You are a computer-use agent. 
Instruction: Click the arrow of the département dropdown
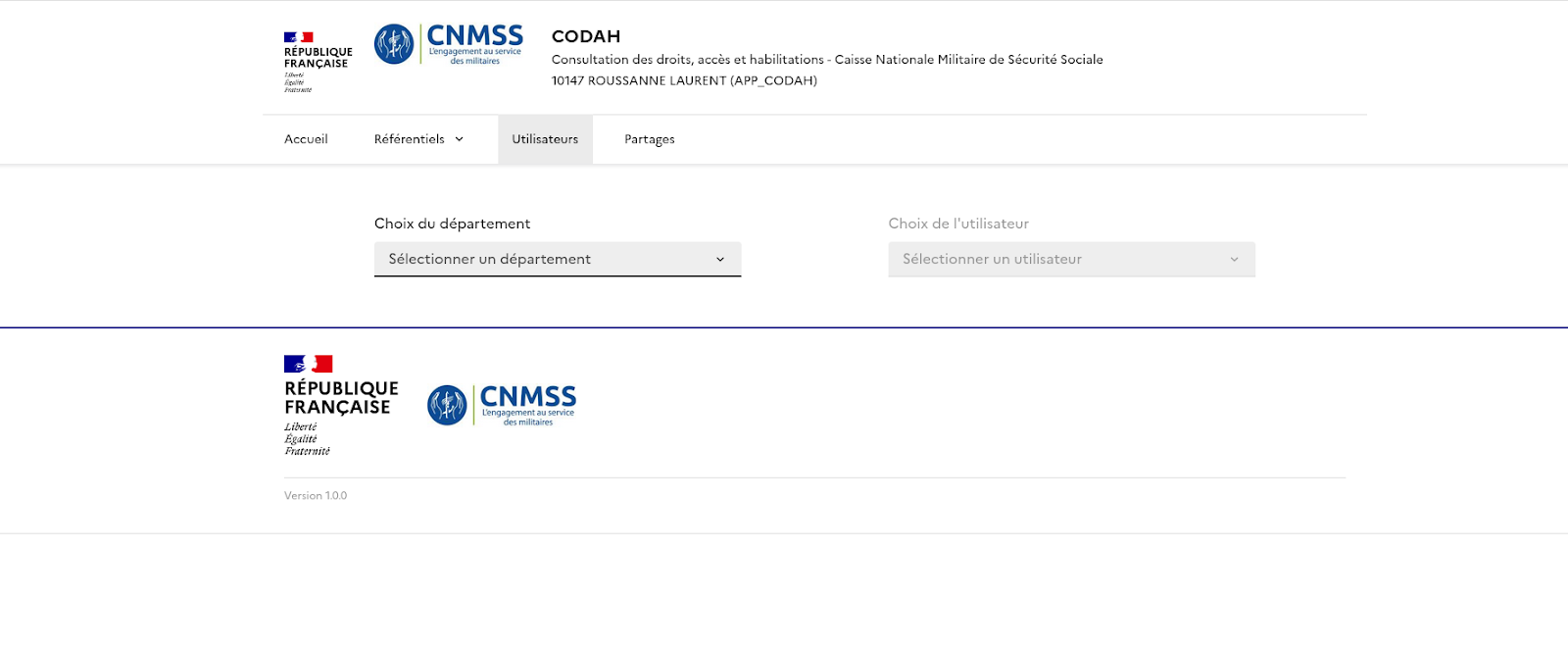[720, 260]
